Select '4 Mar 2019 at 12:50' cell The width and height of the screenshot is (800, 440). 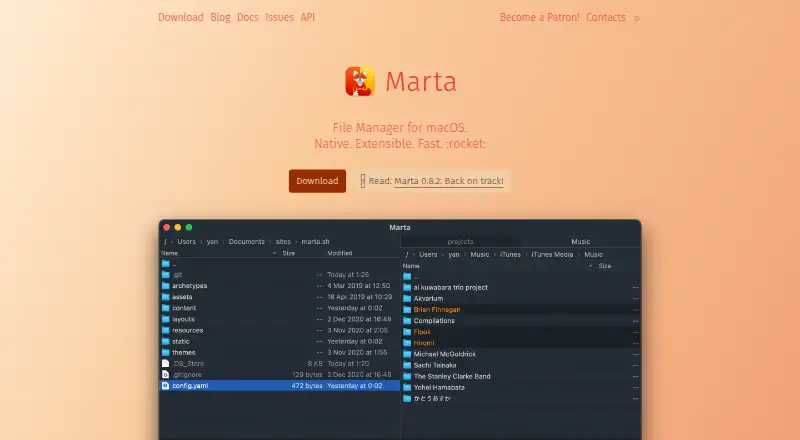pyautogui.click(x=359, y=286)
